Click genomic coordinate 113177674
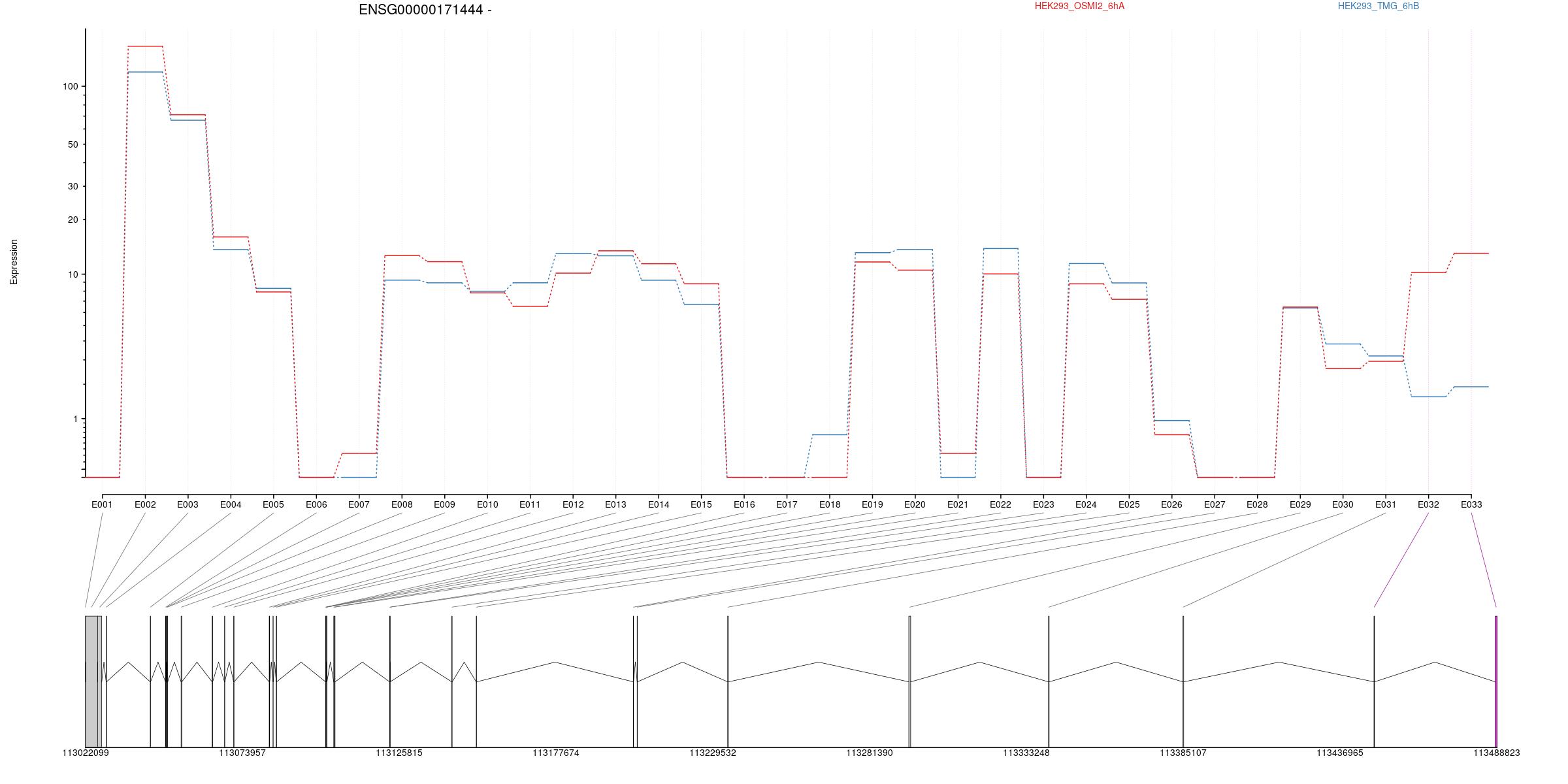 [x=556, y=753]
